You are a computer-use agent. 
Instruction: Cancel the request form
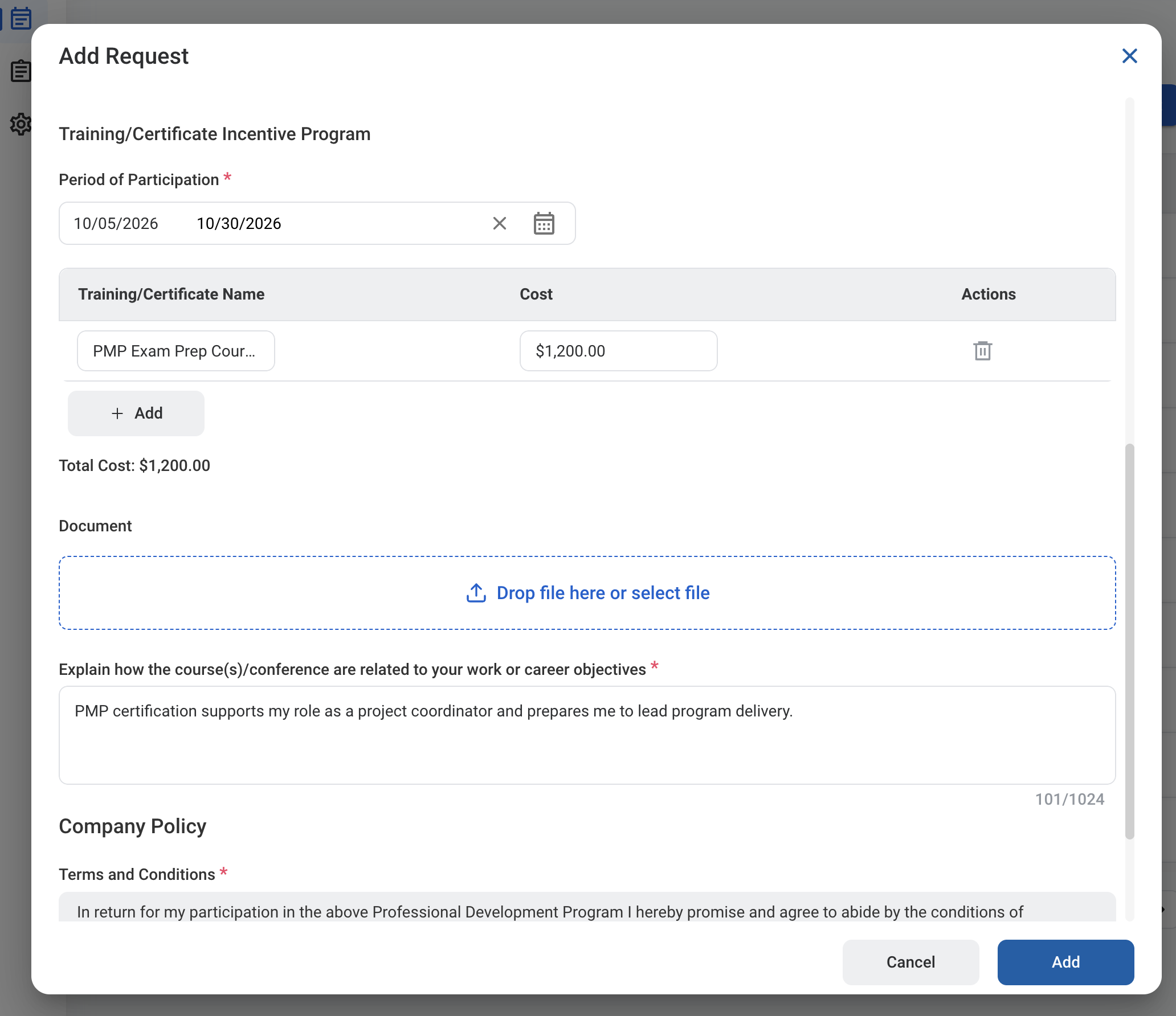(910, 962)
